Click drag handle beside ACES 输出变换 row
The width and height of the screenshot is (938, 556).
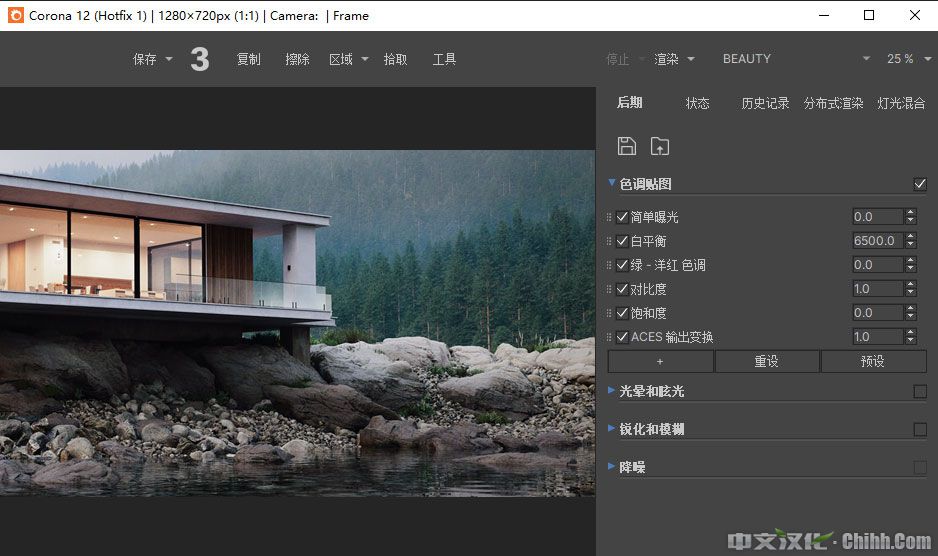(x=610, y=337)
